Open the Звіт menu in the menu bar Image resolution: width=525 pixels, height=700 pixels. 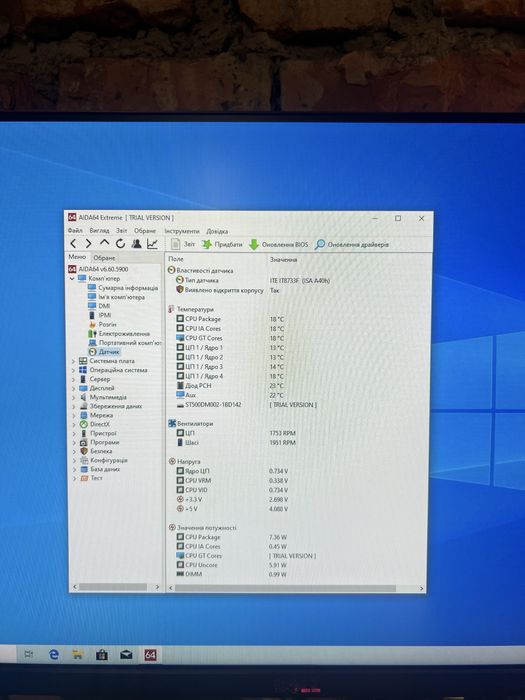pos(122,231)
